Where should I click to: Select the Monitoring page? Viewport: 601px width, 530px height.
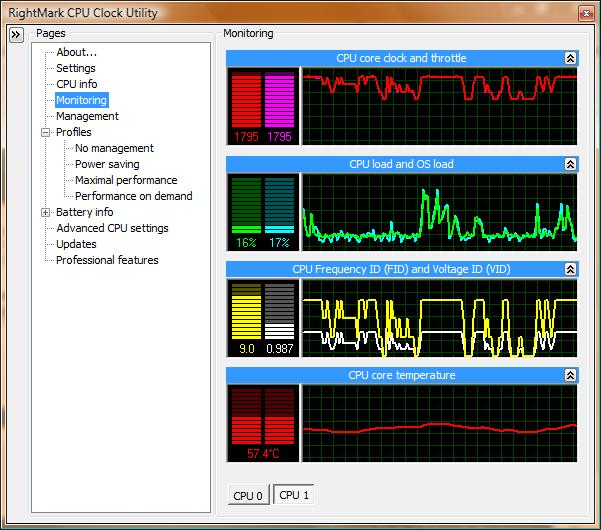(x=82, y=100)
